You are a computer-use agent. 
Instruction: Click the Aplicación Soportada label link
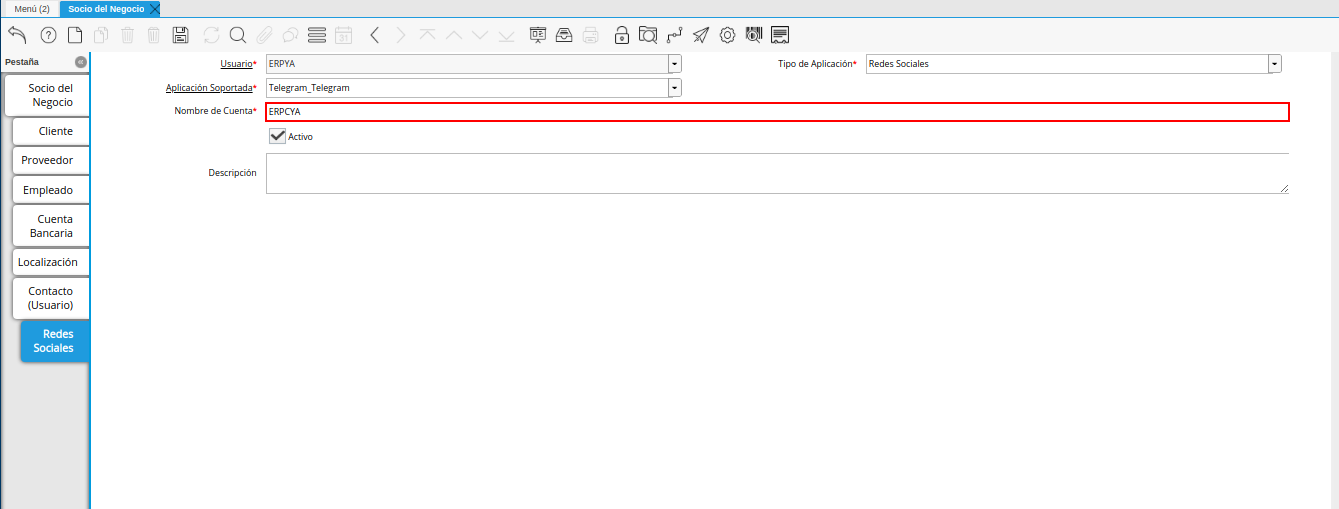click(209, 88)
